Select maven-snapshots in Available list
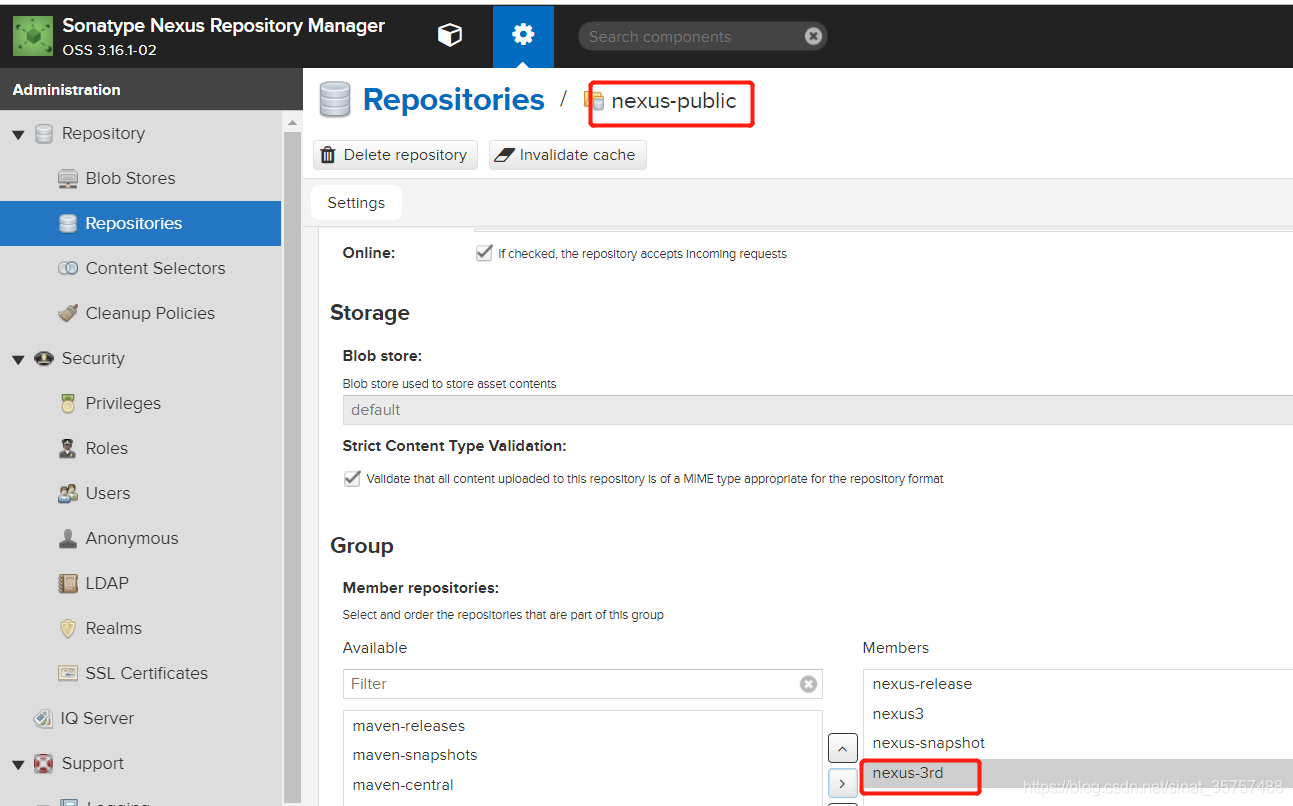 coord(582,755)
